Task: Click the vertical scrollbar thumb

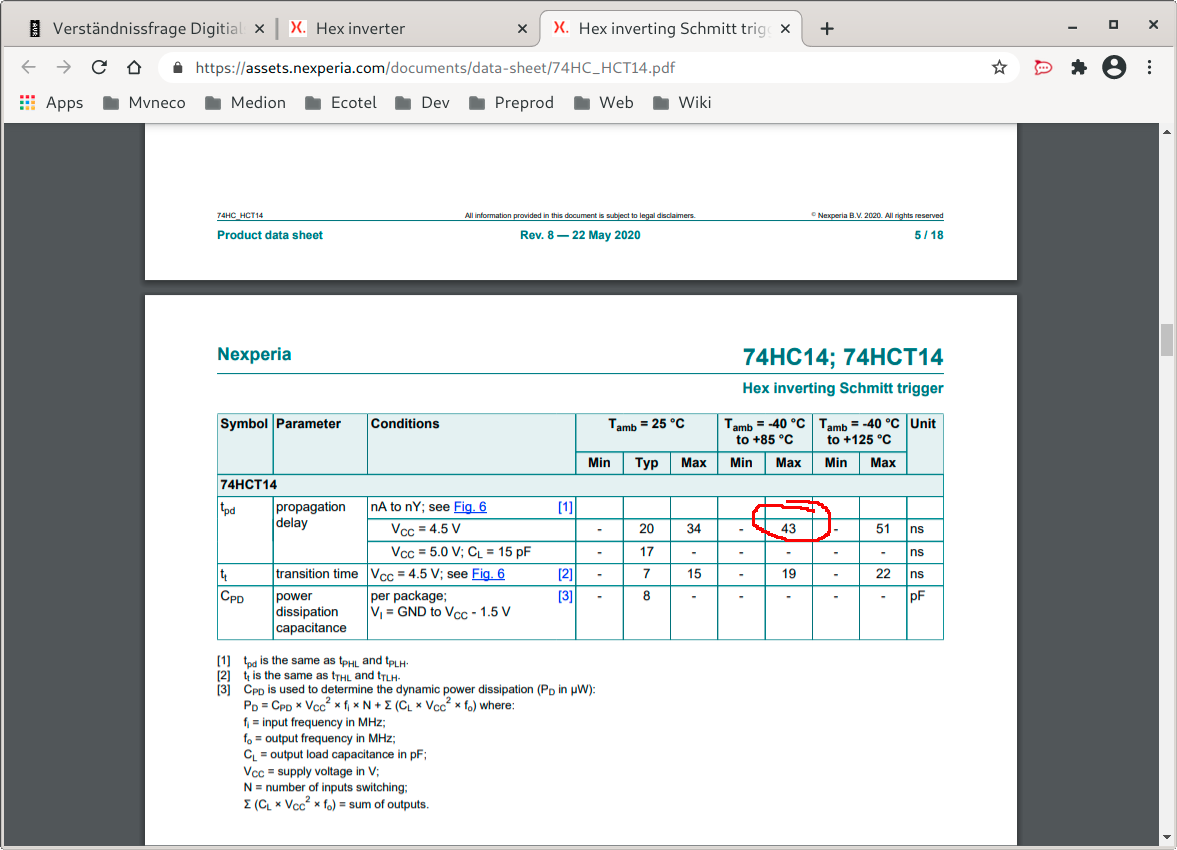Action: pos(1166,339)
